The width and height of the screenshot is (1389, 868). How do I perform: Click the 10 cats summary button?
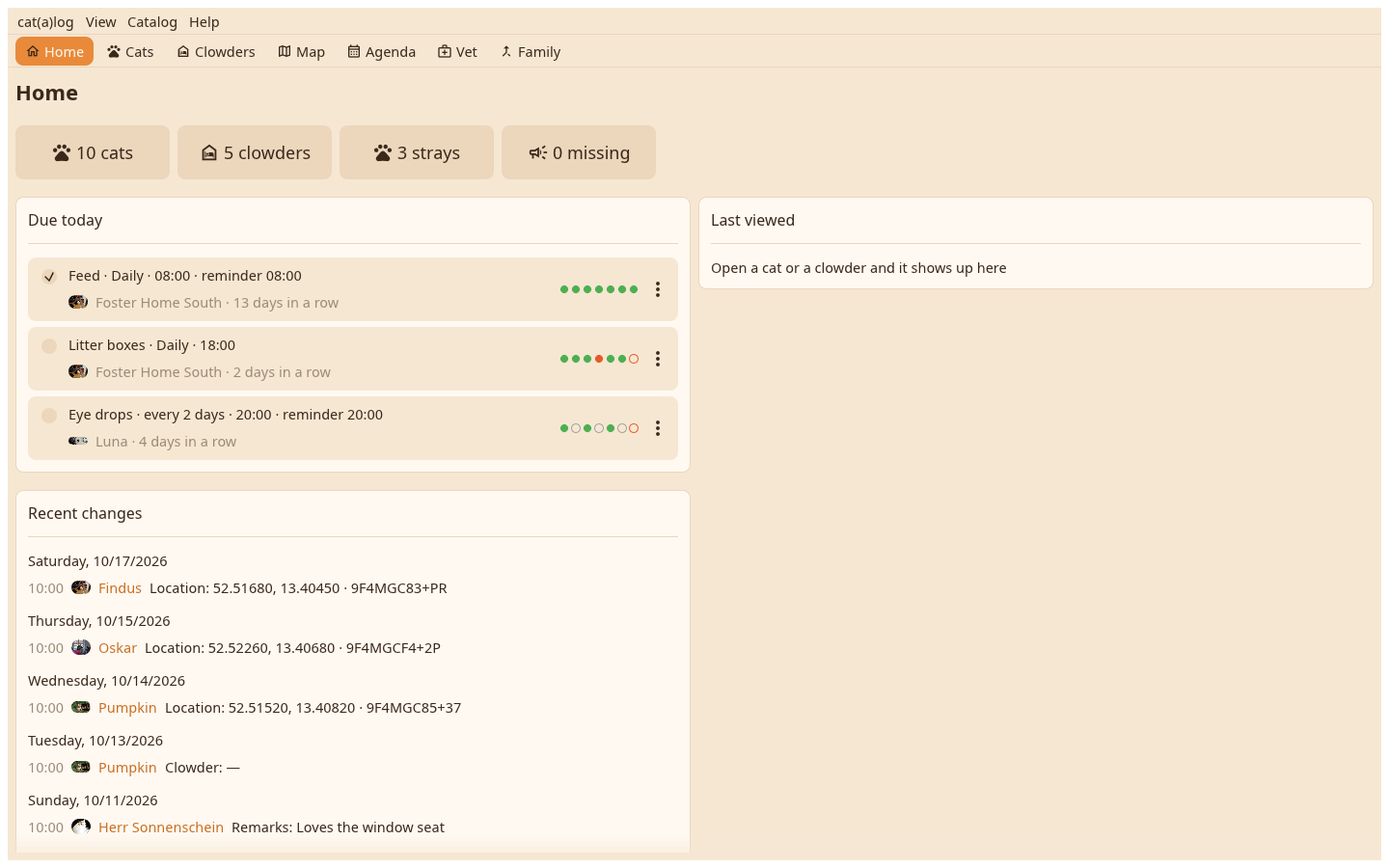pos(93,152)
